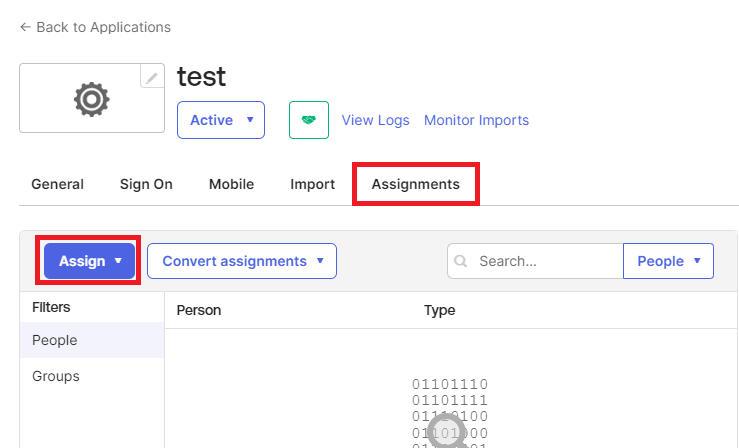Switch to the Sign On tab
The image size is (739, 448).
point(146,184)
